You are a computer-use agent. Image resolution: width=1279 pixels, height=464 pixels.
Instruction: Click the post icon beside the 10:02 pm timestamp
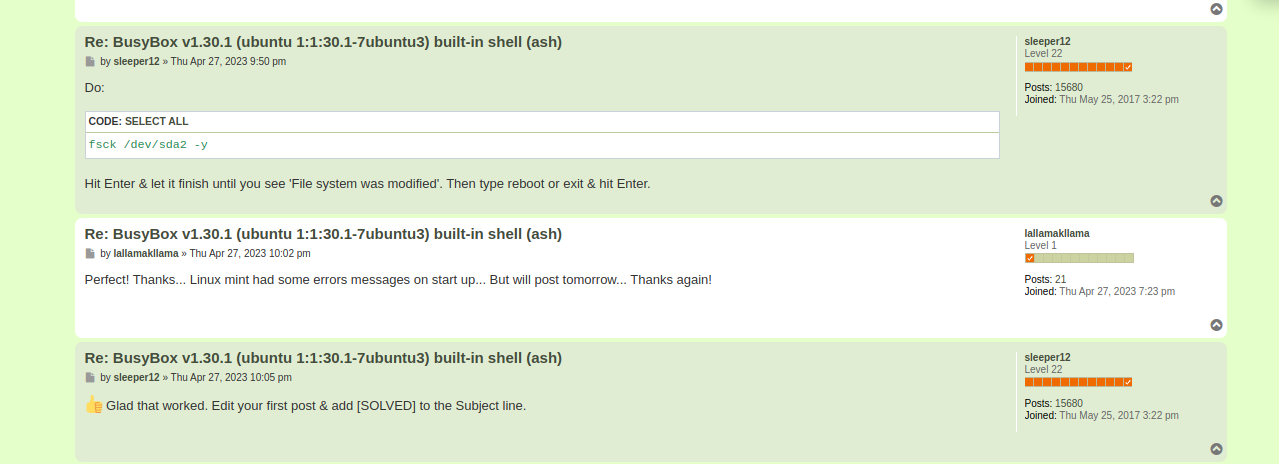pyautogui.click(x=90, y=254)
